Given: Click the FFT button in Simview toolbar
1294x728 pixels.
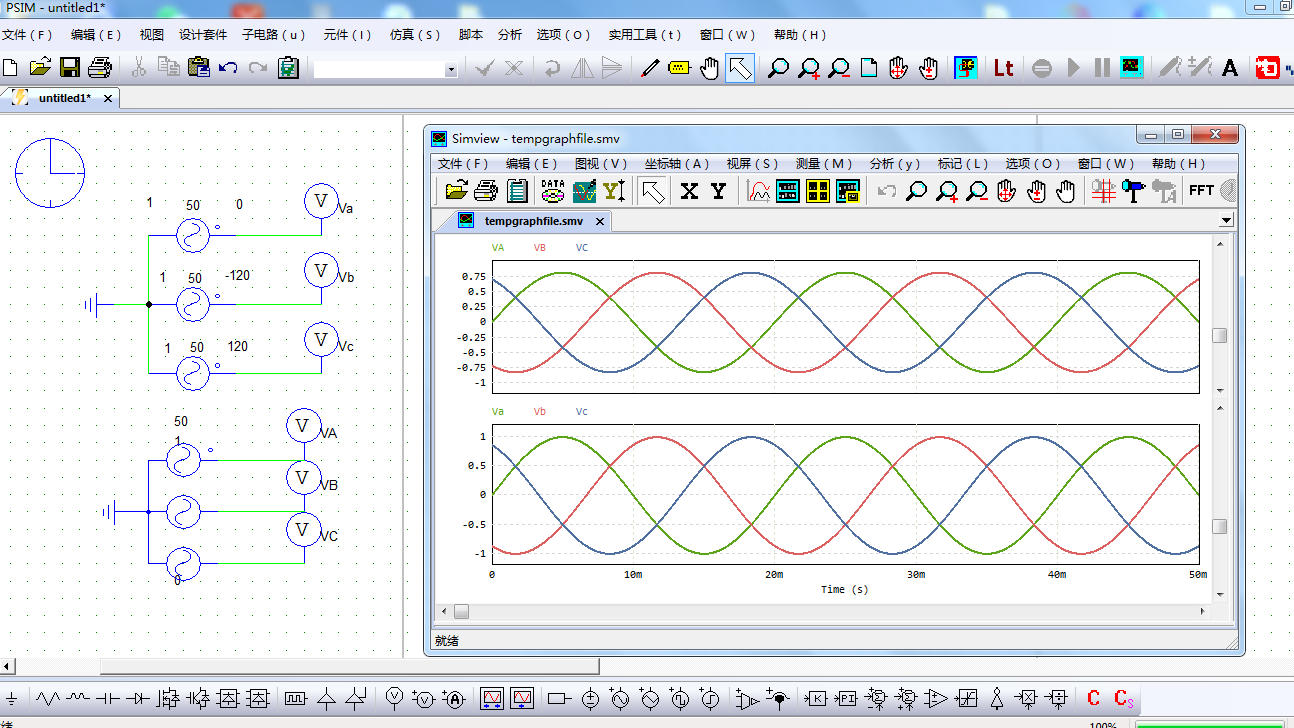Looking at the screenshot, I should coord(1201,190).
